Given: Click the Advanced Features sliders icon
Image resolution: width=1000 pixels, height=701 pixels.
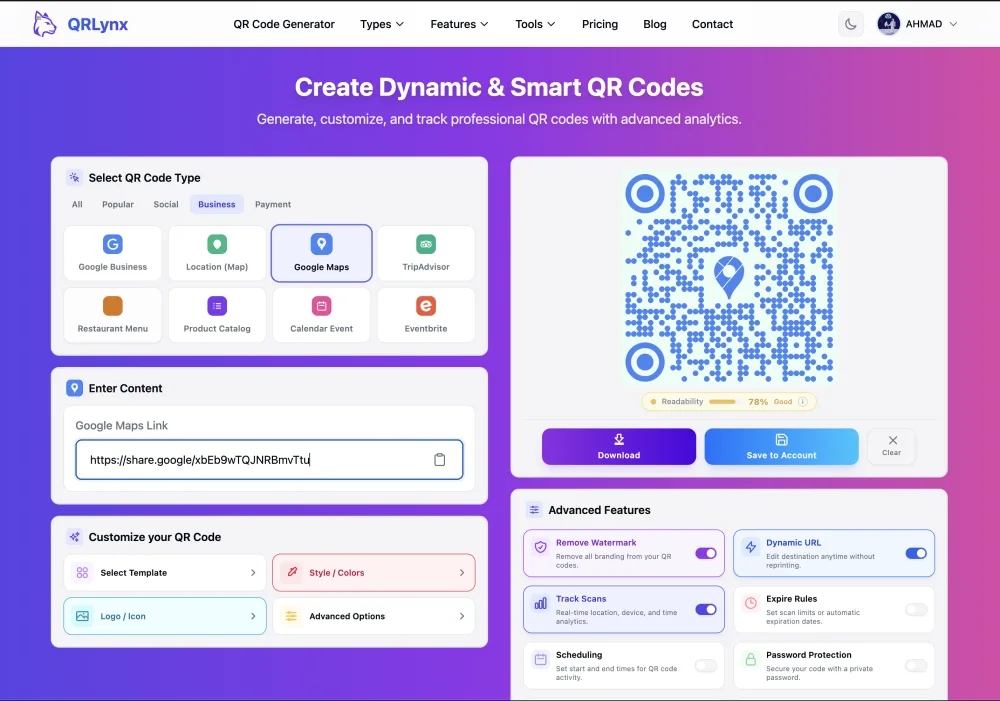Looking at the screenshot, I should pos(534,510).
